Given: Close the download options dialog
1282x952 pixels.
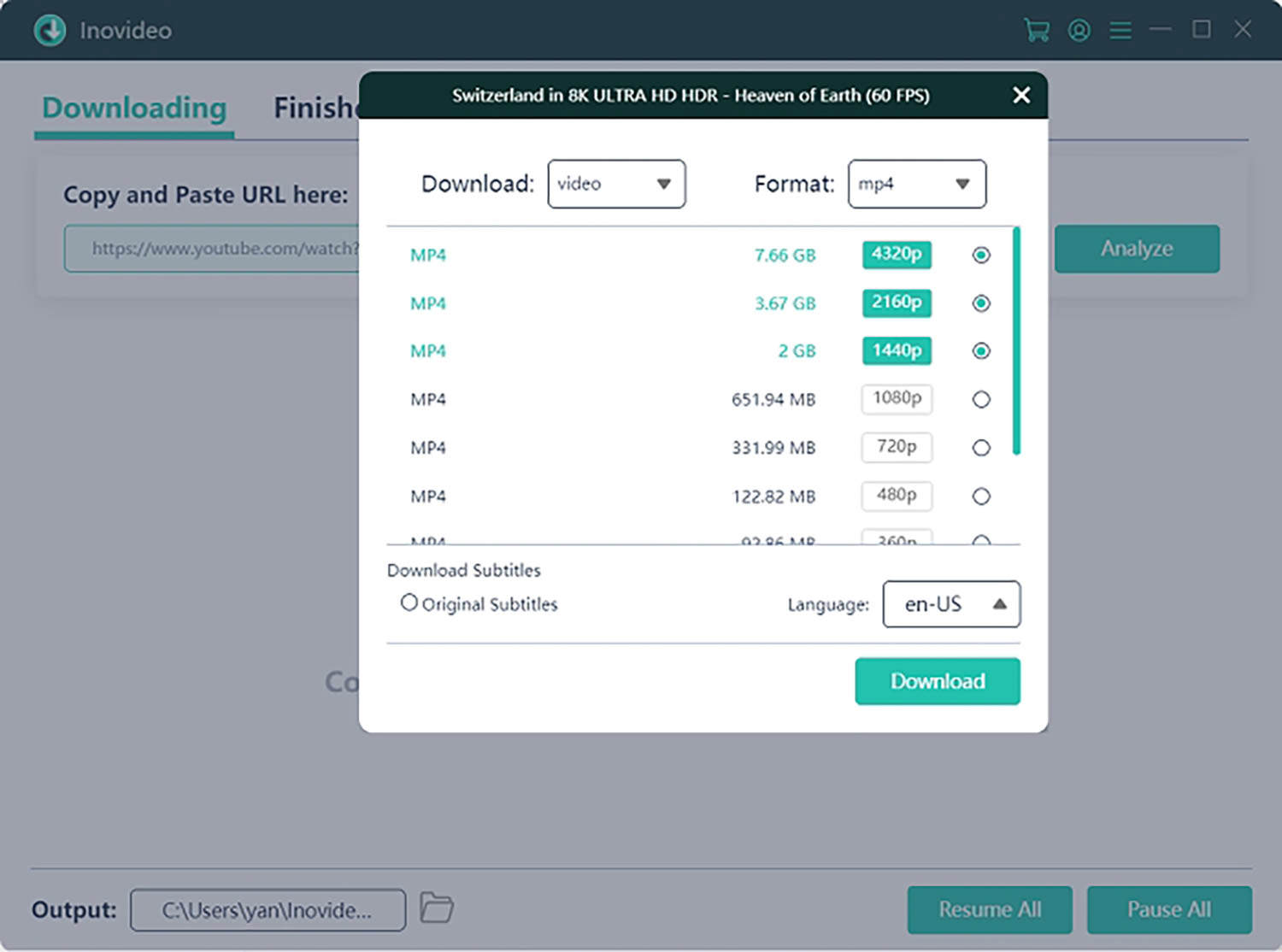Looking at the screenshot, I should coord(1021,95).
